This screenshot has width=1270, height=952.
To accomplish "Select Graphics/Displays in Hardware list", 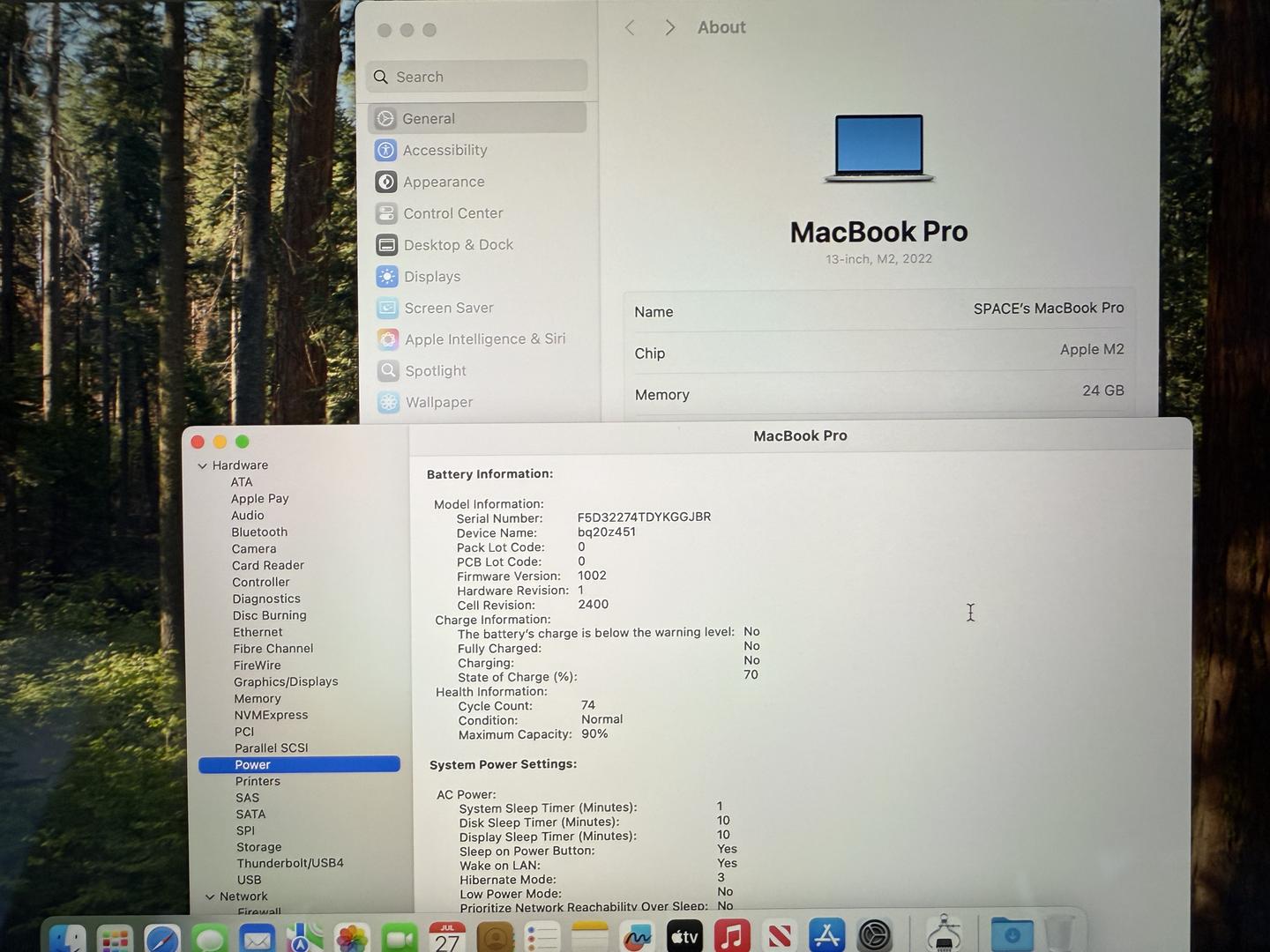I will [286, 682].
